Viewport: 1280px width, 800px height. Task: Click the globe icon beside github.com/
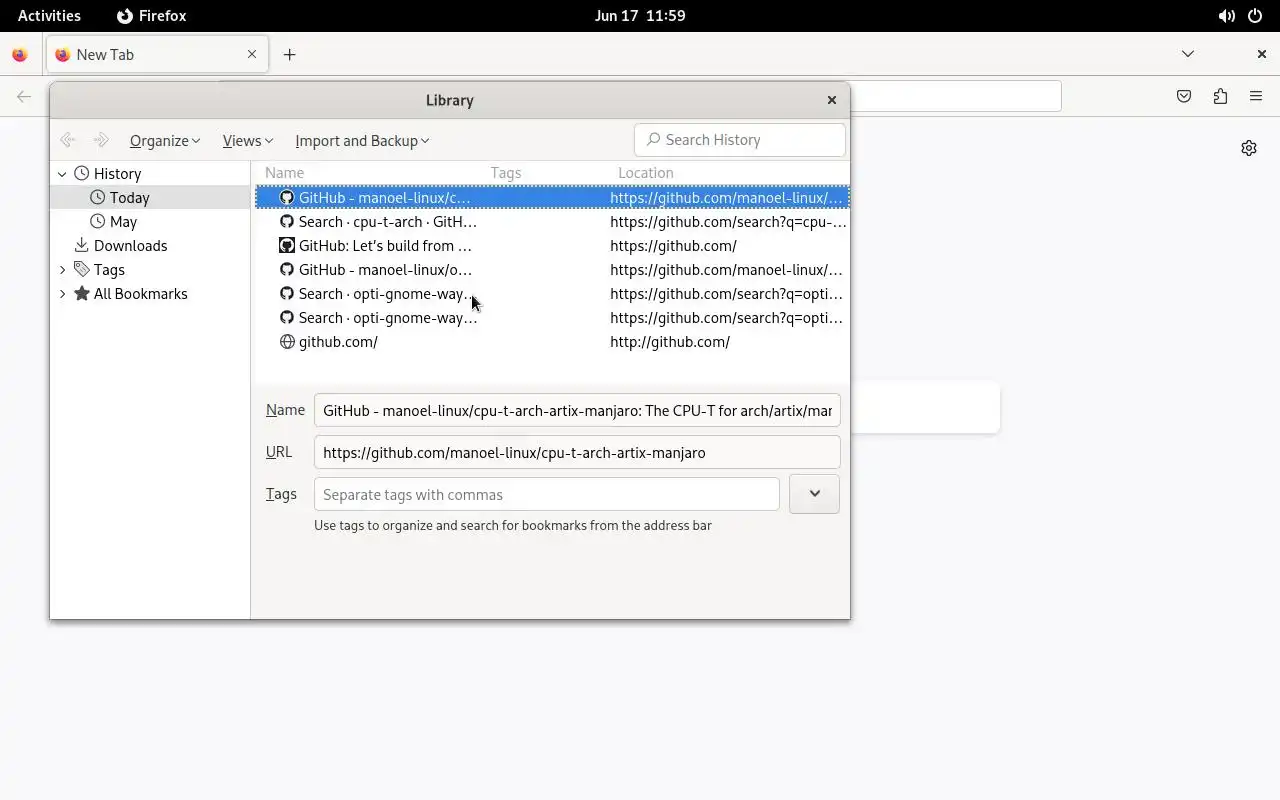coord(287,342)
